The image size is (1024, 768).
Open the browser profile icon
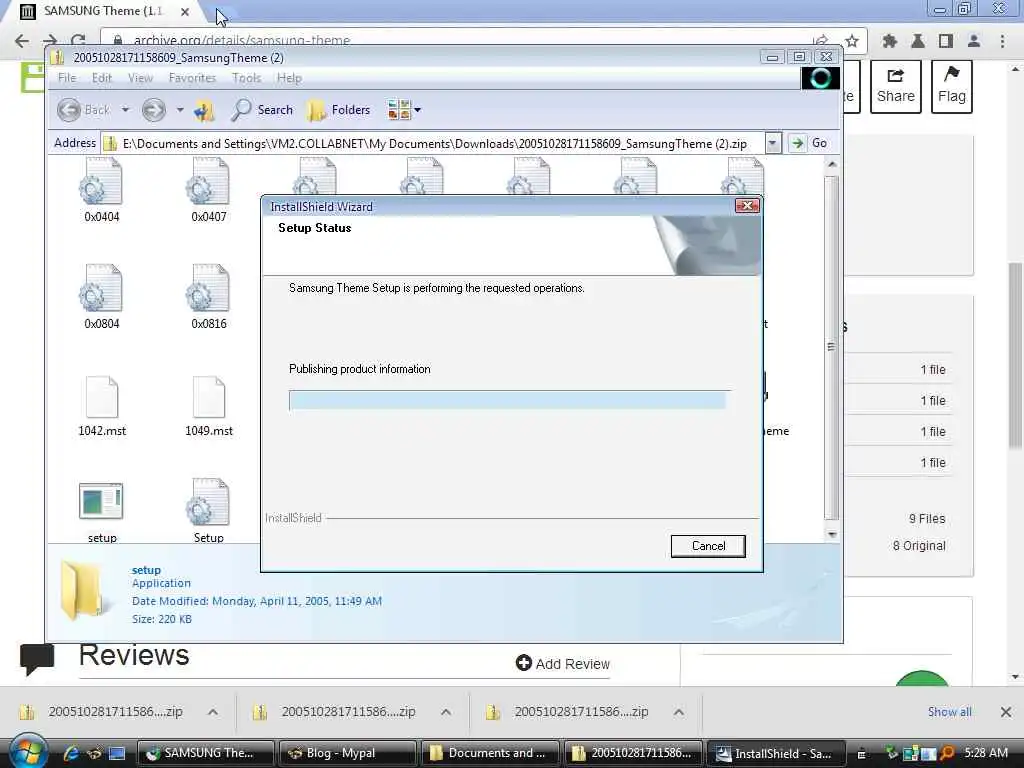(x=974, y=41)
